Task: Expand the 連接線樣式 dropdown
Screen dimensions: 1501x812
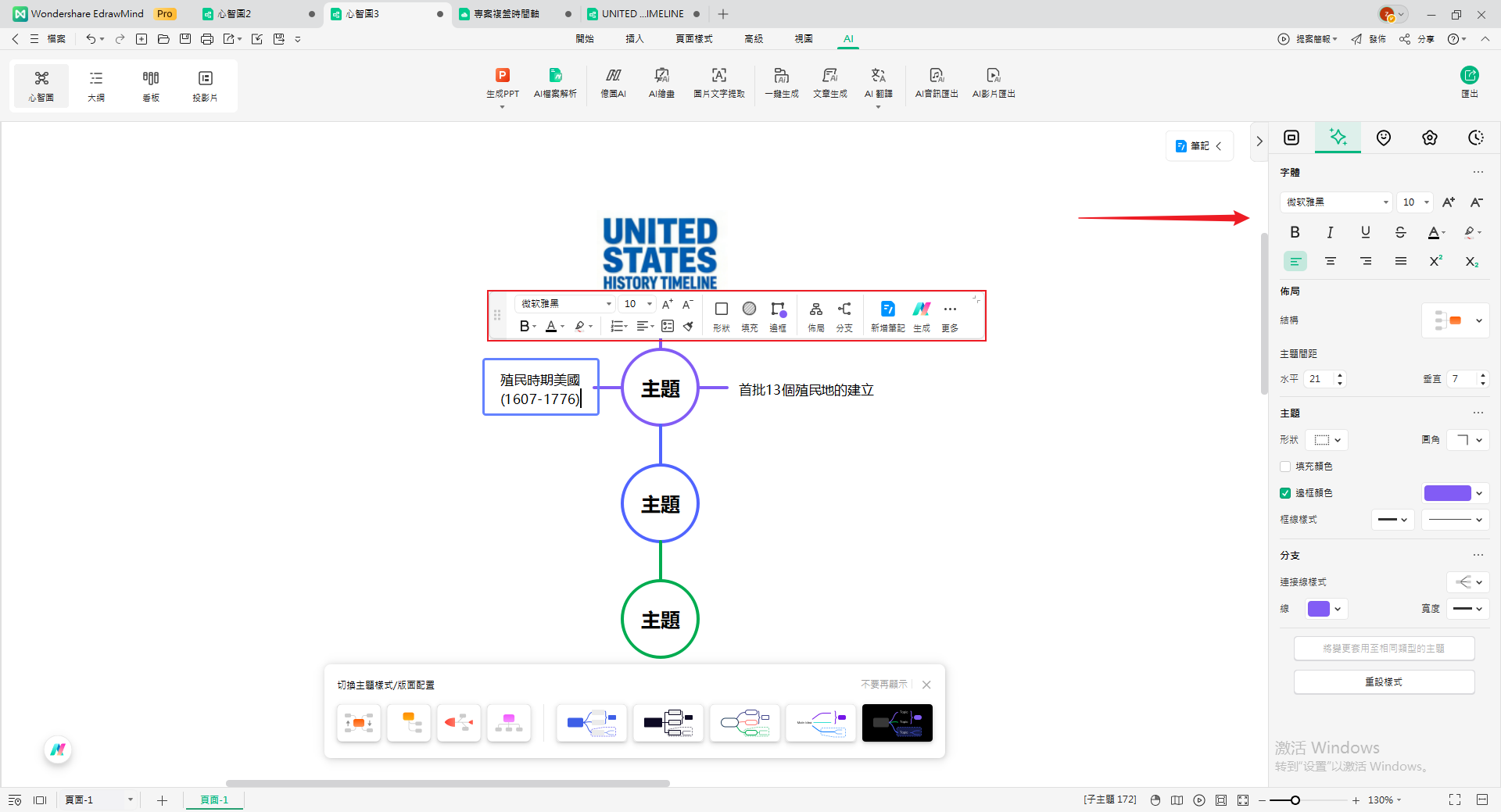Action: 1468,582
